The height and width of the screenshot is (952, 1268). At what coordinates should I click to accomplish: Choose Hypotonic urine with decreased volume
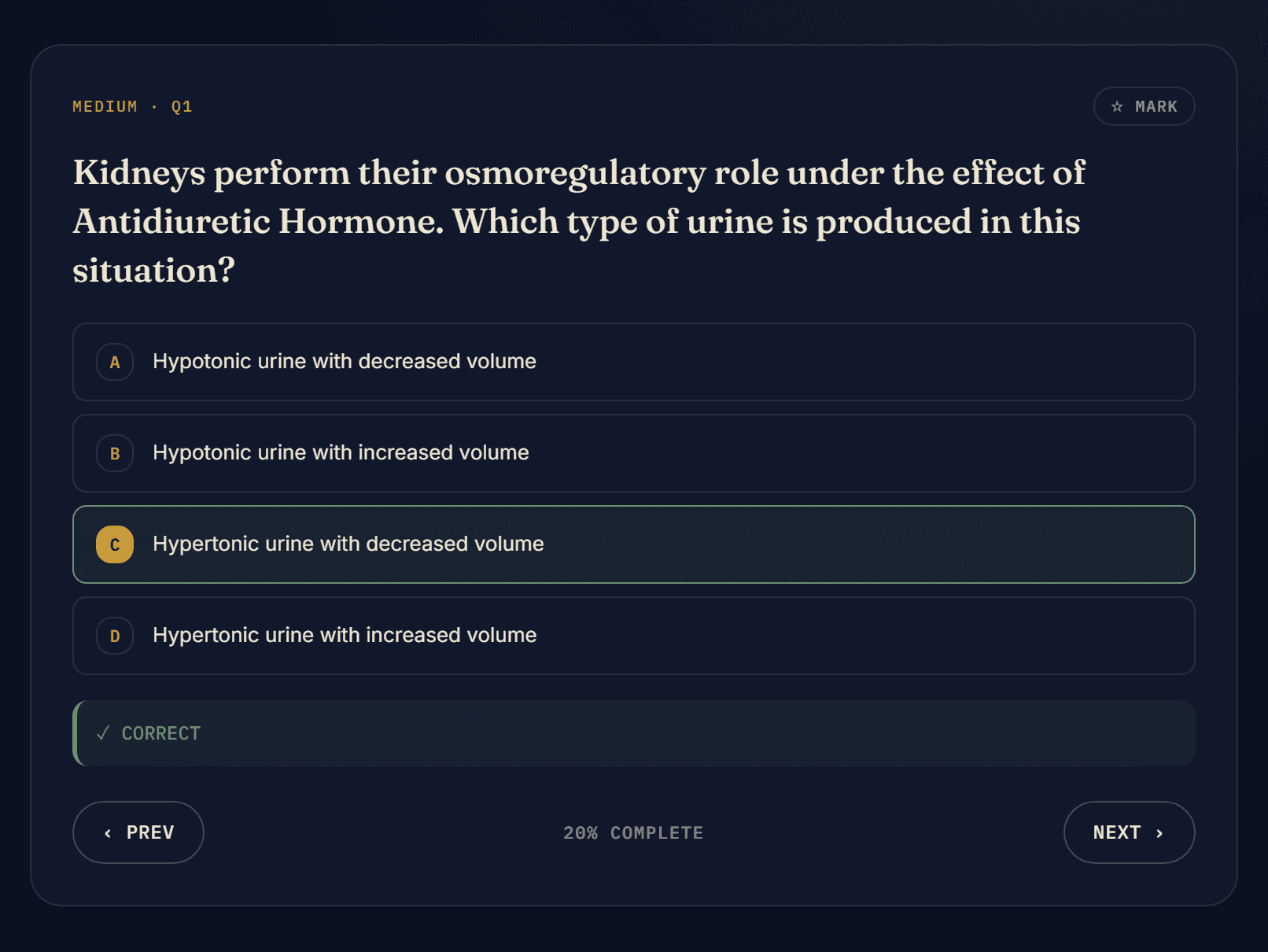[634, 362]
